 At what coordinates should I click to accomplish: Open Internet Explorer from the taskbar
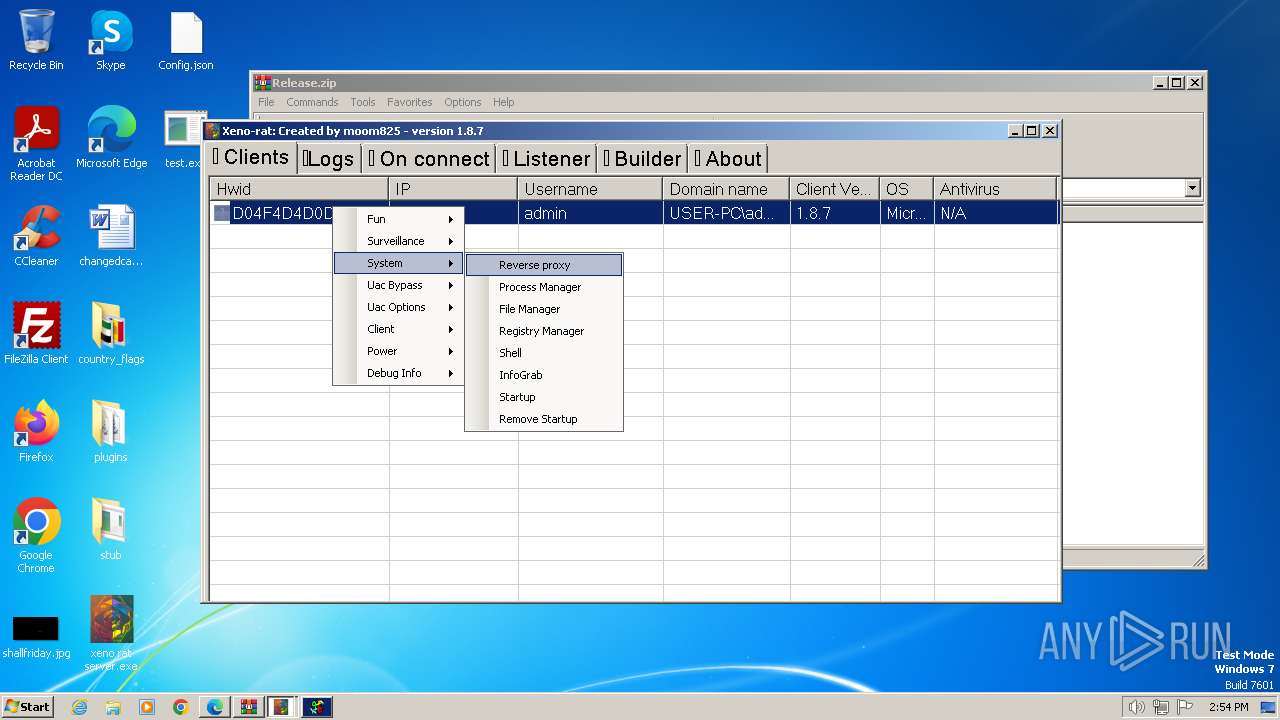79,707
